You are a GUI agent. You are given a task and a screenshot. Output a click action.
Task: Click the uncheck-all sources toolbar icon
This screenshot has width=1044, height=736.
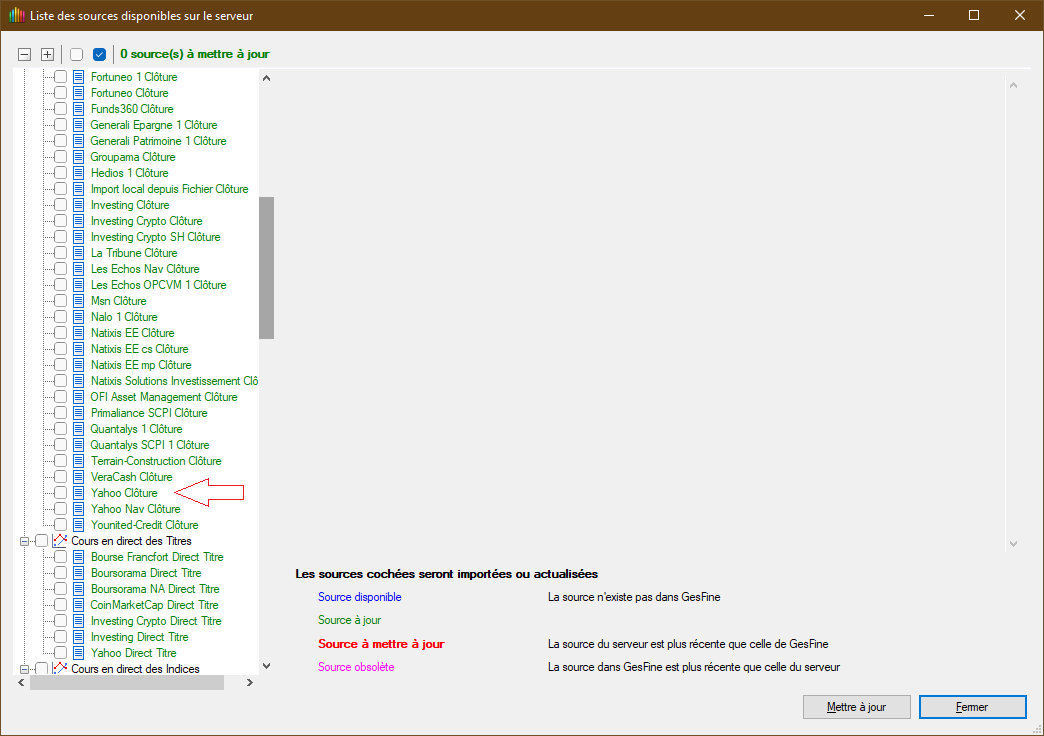point(77,54)
